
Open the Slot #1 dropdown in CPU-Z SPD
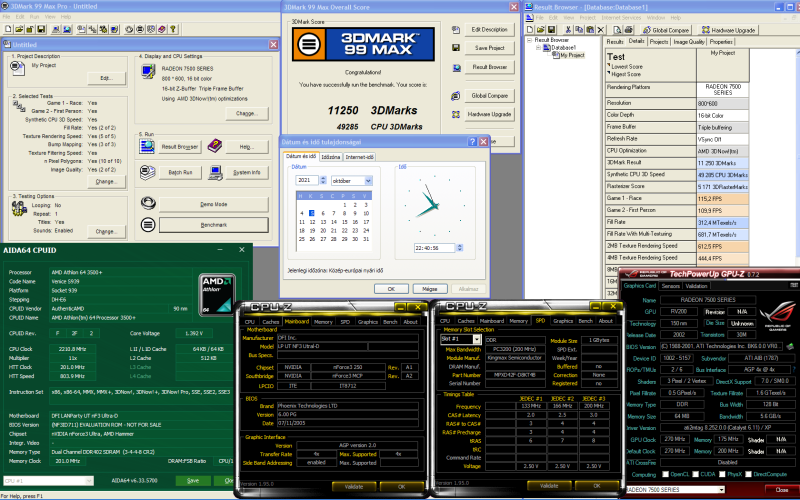477,339
